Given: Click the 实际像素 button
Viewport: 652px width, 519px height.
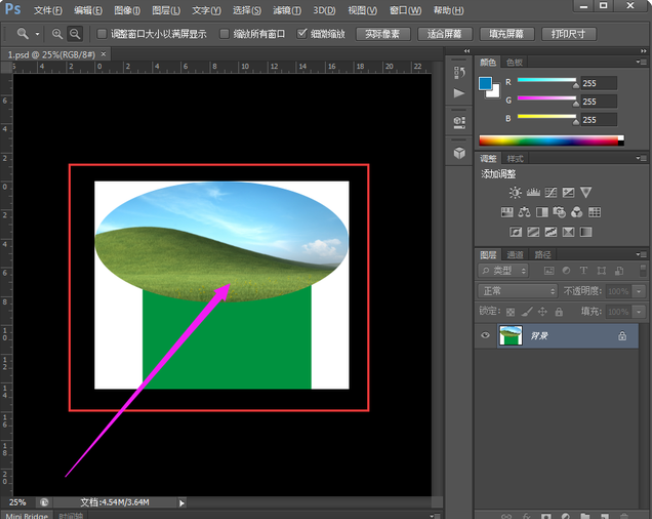Looking at the screenshot, I should point(383,34).
